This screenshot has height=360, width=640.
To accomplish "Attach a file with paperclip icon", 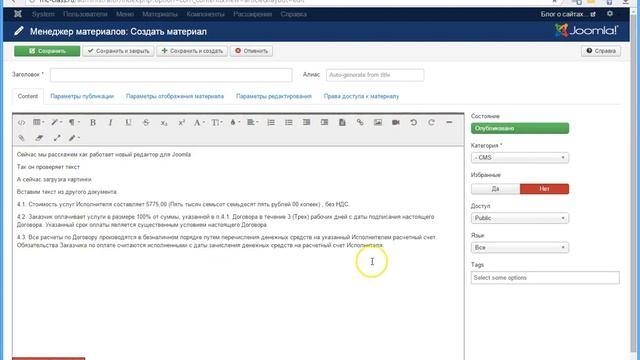I will click(x=21, y=138).
